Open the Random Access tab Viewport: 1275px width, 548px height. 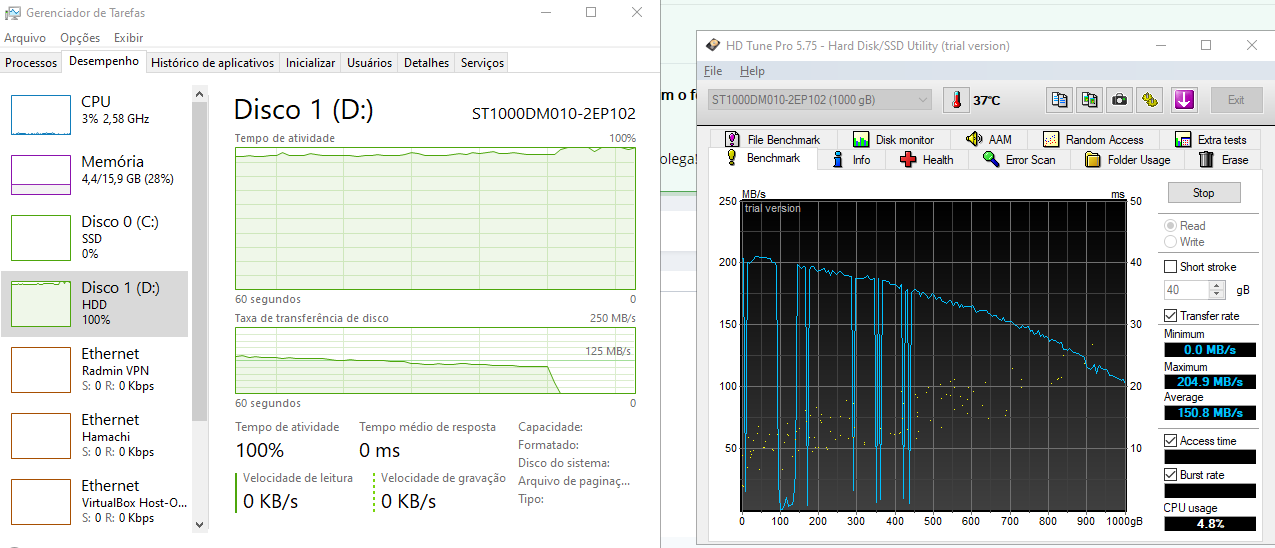point(1093,139)
